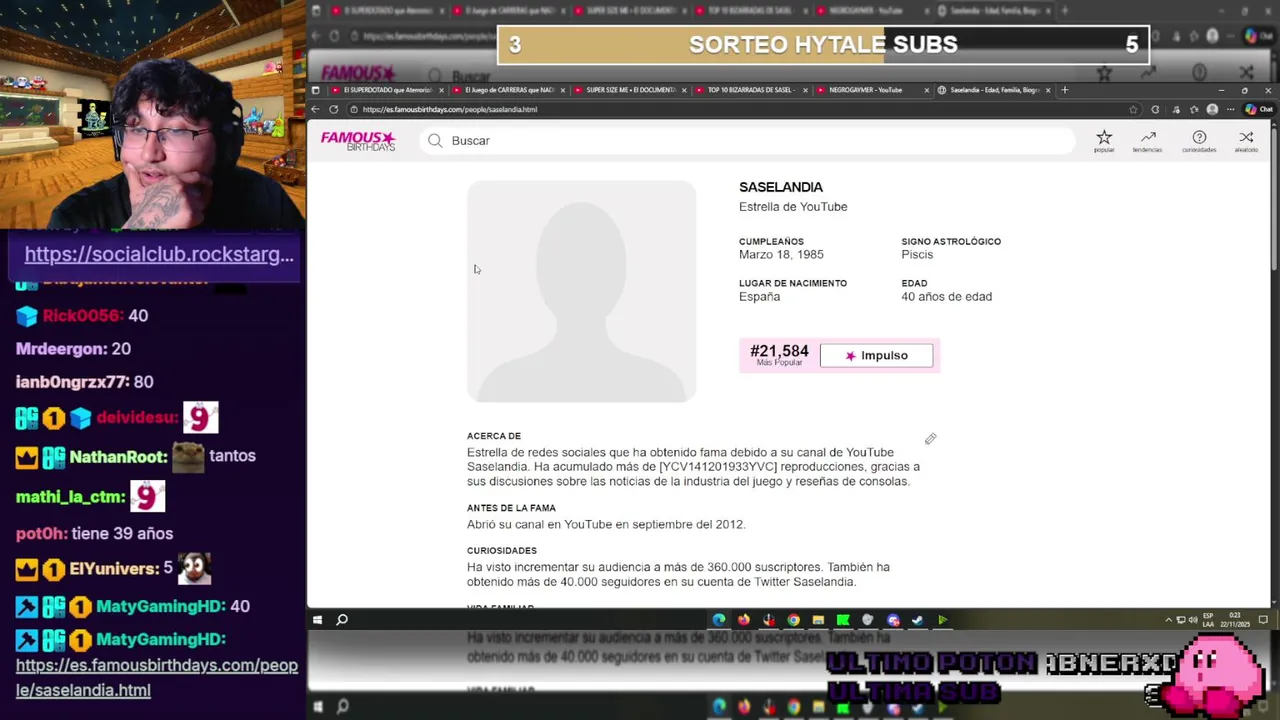Click username Mrdeergon in chat
1280x720 pixels.
coord(61,348)
